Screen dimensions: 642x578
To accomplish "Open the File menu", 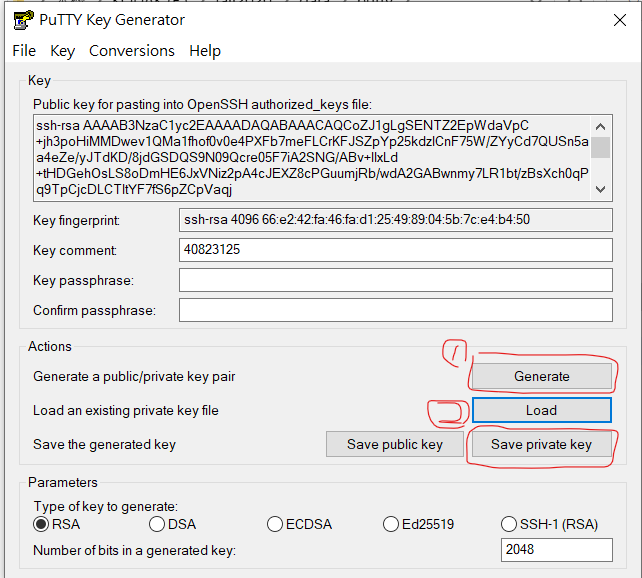I will coord(24,51).
